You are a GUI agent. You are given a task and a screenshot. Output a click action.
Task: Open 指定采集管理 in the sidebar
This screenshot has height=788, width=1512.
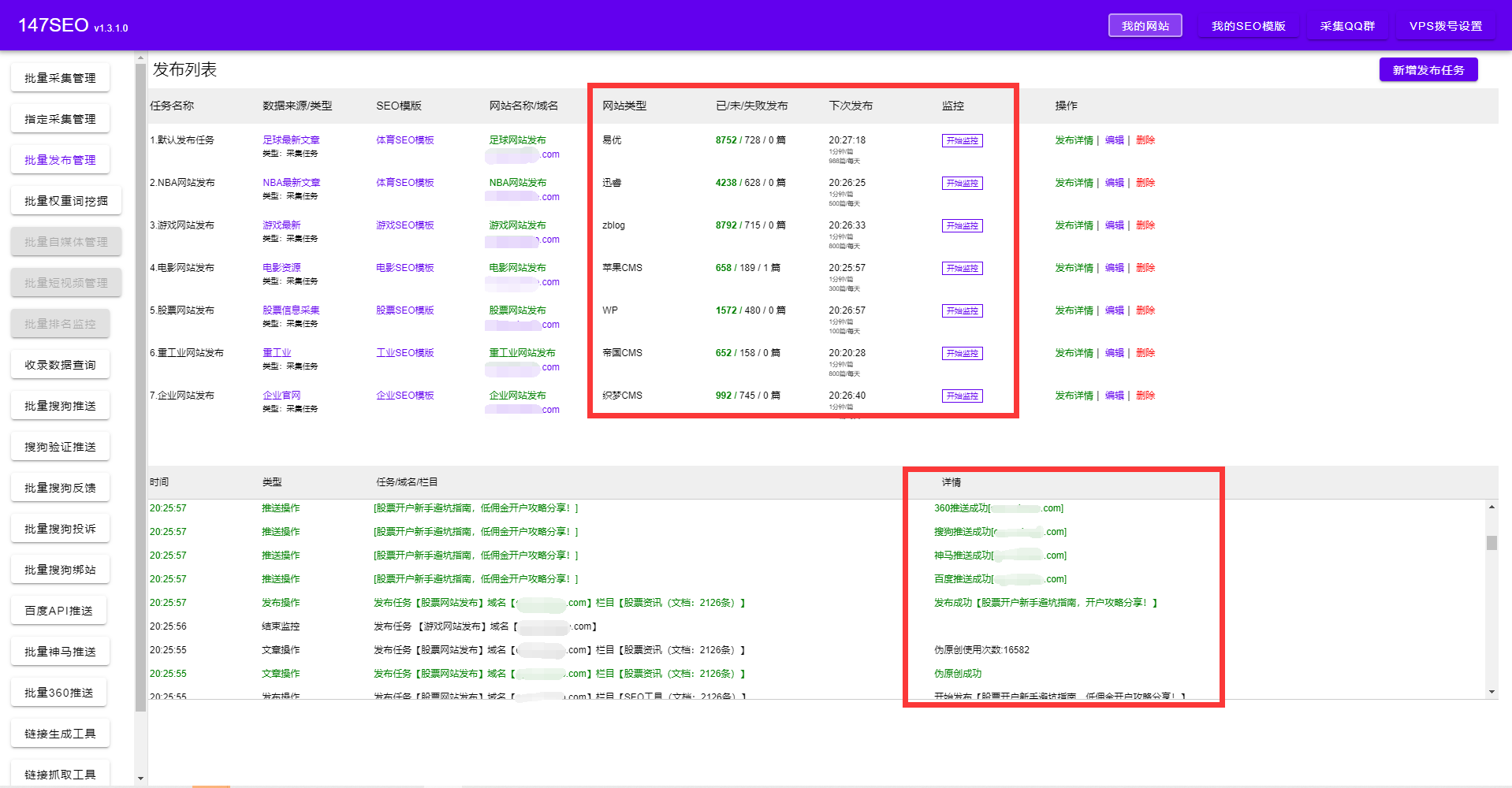[60, 119]
